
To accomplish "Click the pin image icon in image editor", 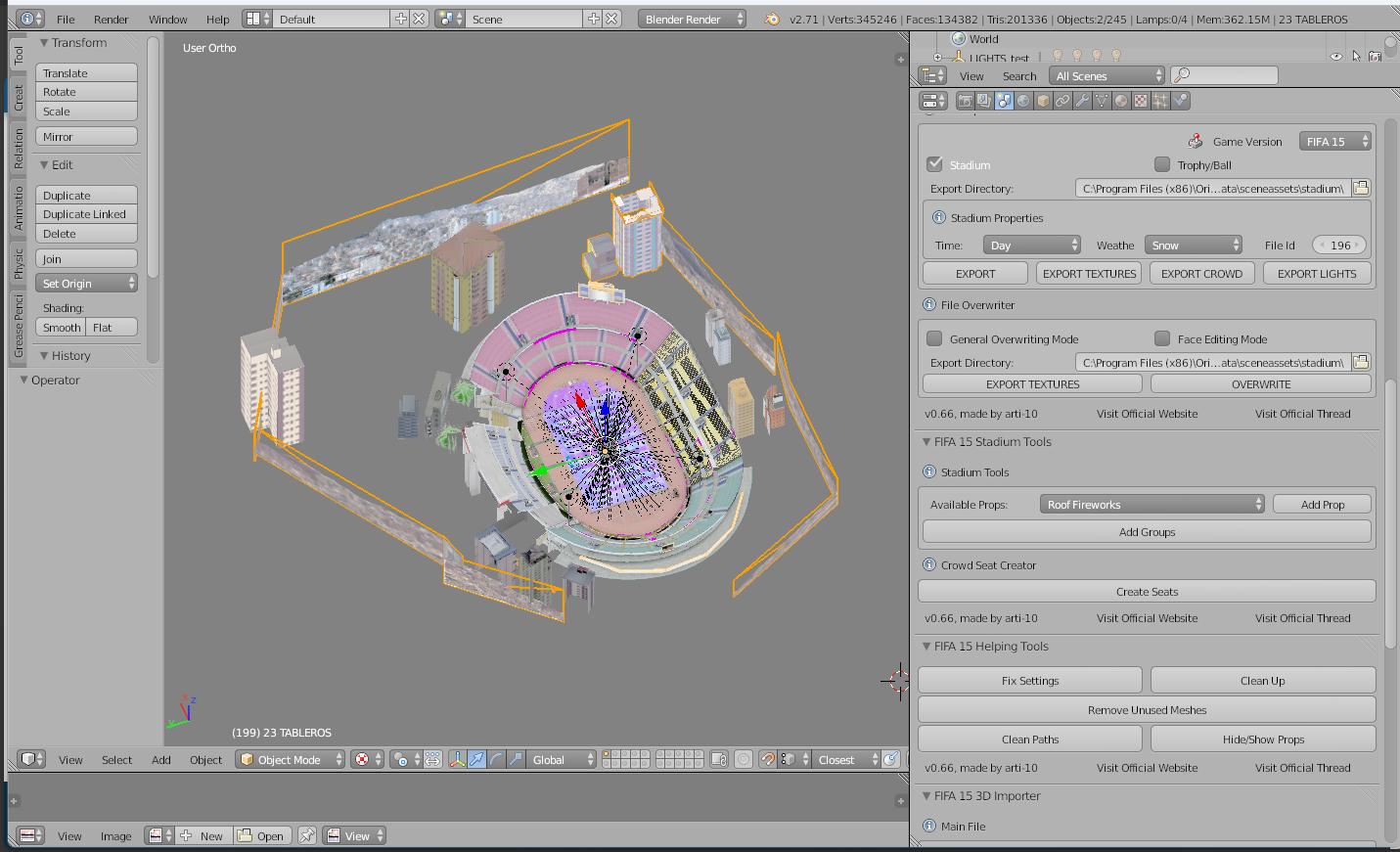I will pyautogui.click(x=307, y=835).
